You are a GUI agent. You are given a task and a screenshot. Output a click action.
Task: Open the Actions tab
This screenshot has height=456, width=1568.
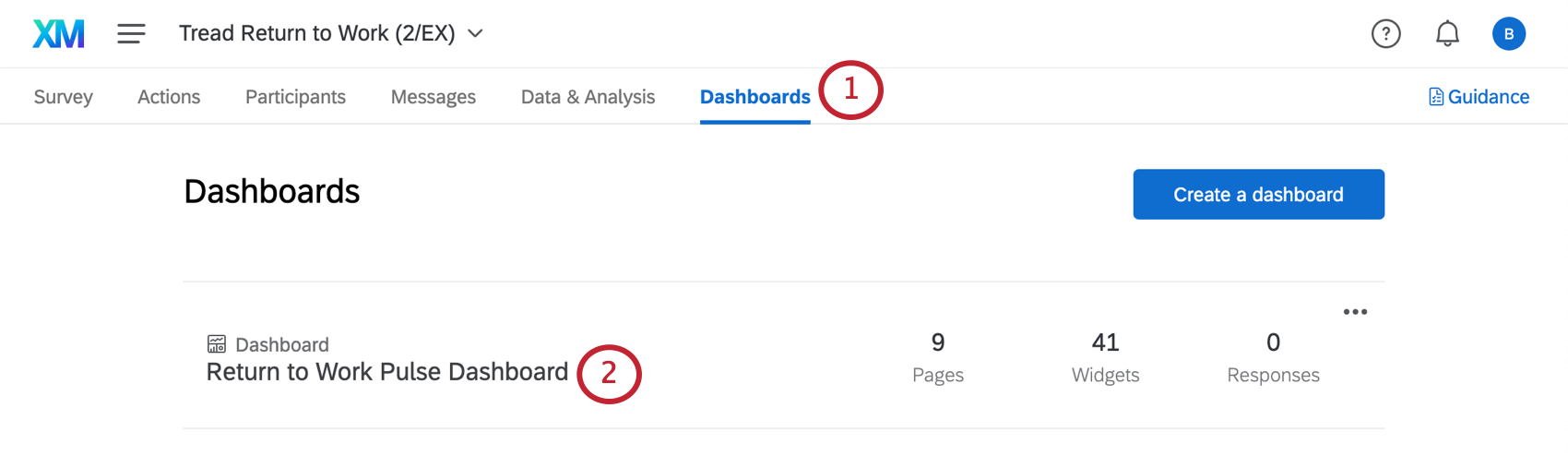click(169, 97)
